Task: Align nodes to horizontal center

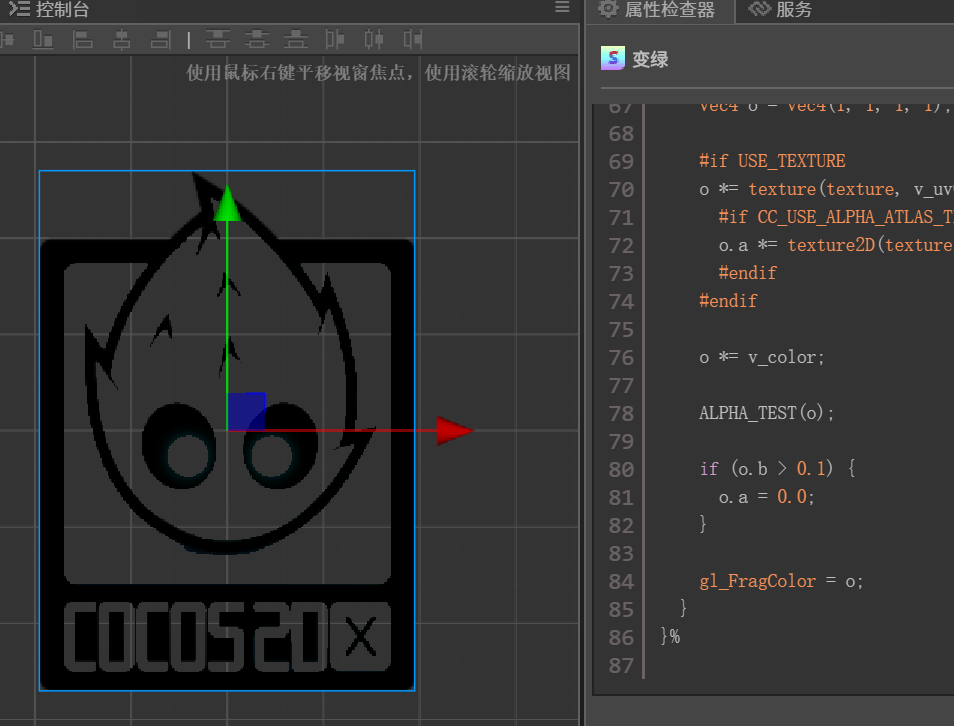Action: 122,40
